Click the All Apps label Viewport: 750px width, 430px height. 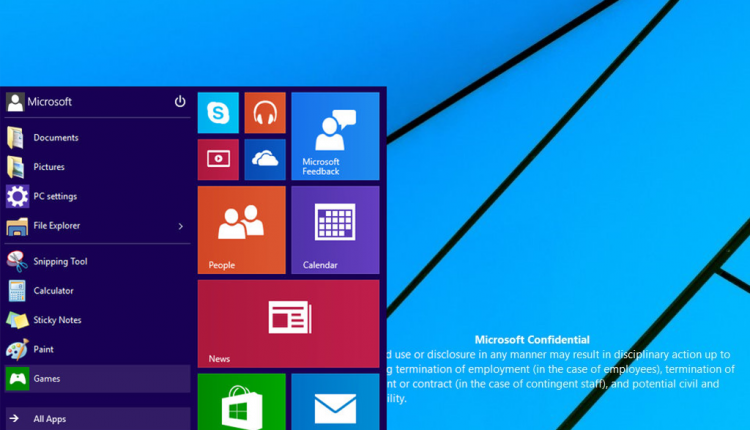point(50,419)
